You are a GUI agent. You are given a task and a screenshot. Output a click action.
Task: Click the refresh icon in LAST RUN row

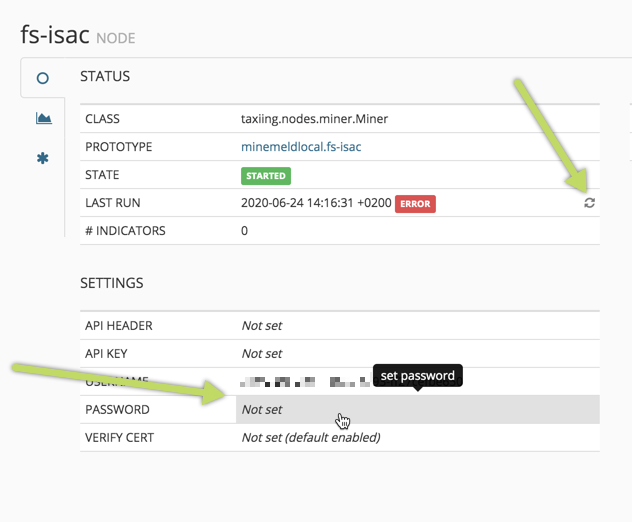pyautogui.click(x=590, y=203)
